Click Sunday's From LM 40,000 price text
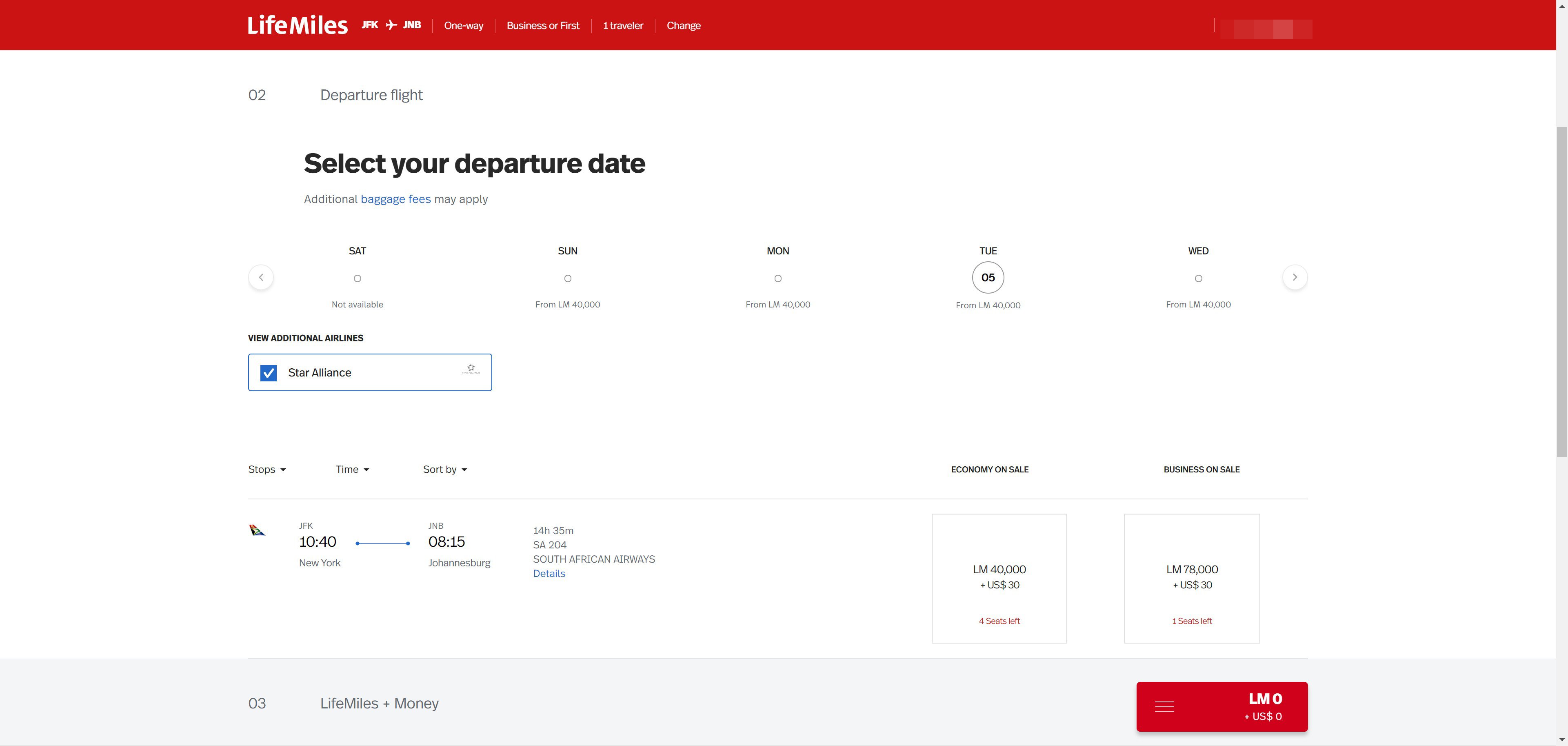This screenshot has width=1568, height=746. (x=568, y=305)
